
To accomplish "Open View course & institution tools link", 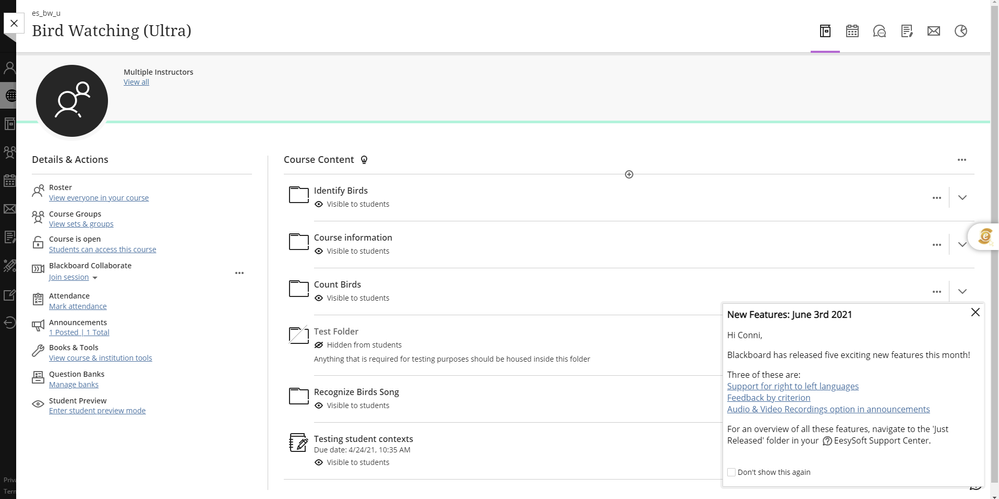I will [x=101, y=358].
